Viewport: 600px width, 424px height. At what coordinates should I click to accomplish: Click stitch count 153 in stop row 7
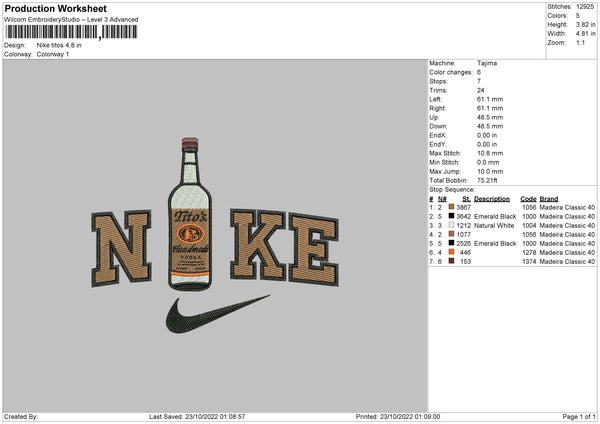[466, 262]
